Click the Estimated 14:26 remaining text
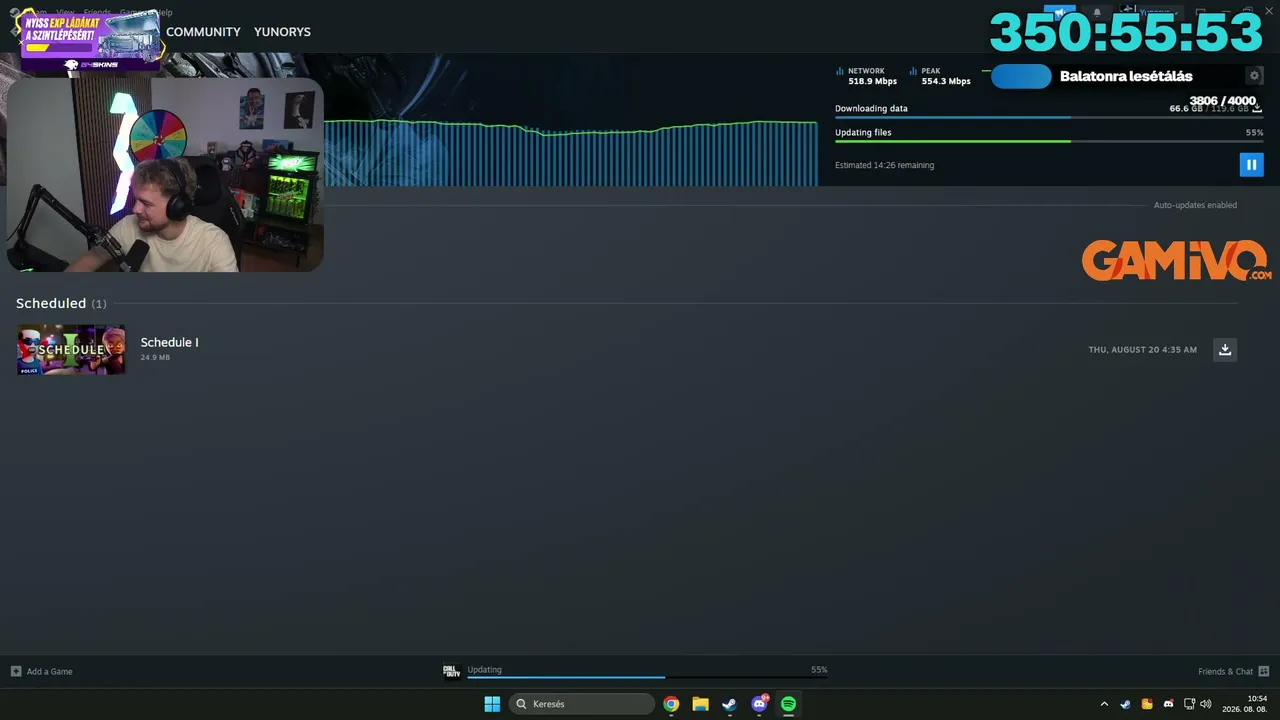1280x720 pixels. (x=884, y=165)
